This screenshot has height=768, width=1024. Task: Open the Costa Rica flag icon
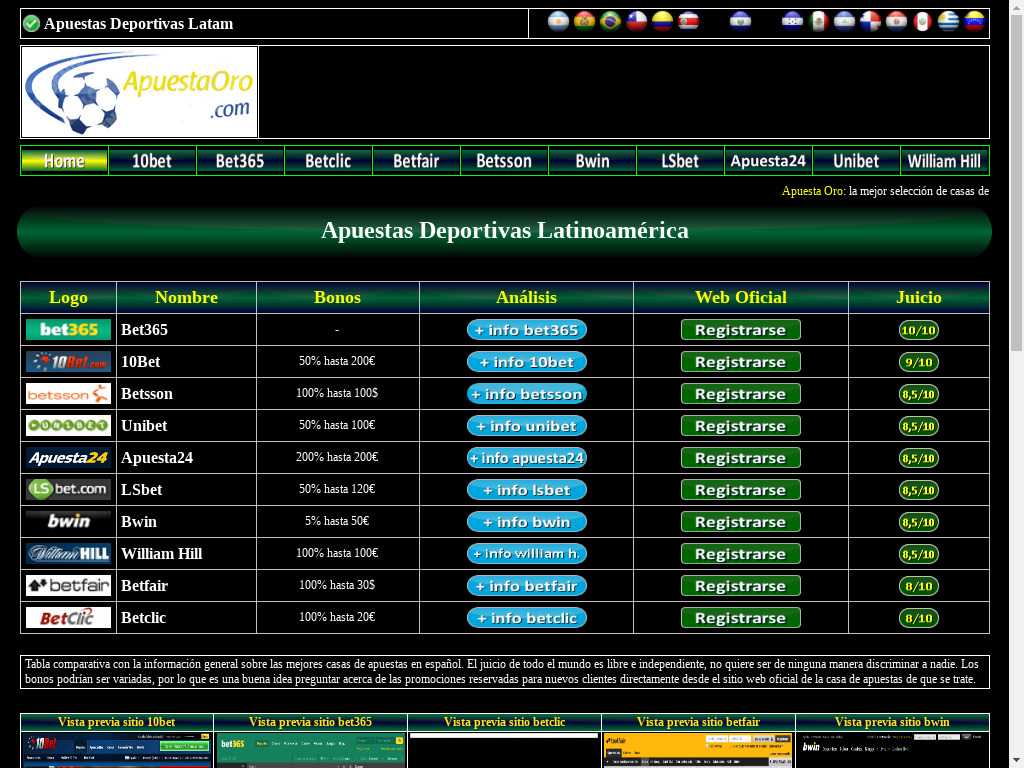(x=688, y=22)
